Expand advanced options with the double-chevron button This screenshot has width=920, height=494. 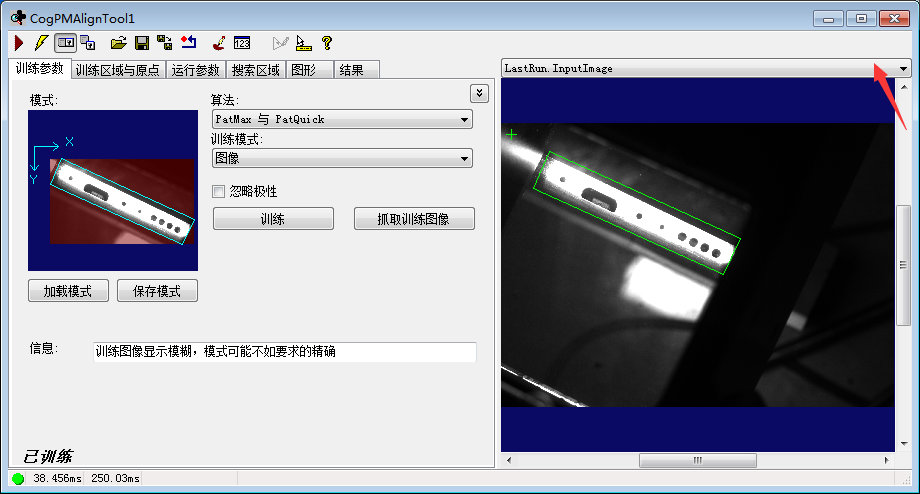[479, 93]
